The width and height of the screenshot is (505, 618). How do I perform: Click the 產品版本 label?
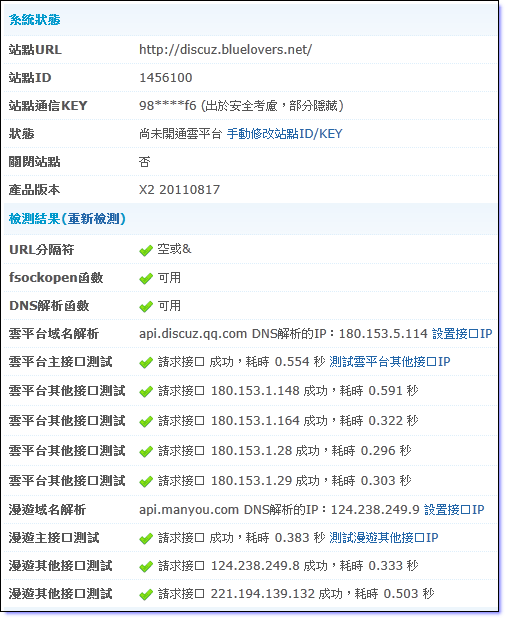[34, 190]
